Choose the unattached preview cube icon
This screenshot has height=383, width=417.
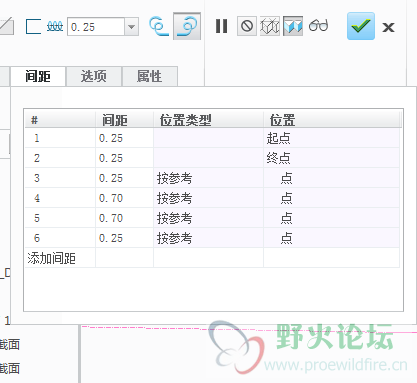269,26
